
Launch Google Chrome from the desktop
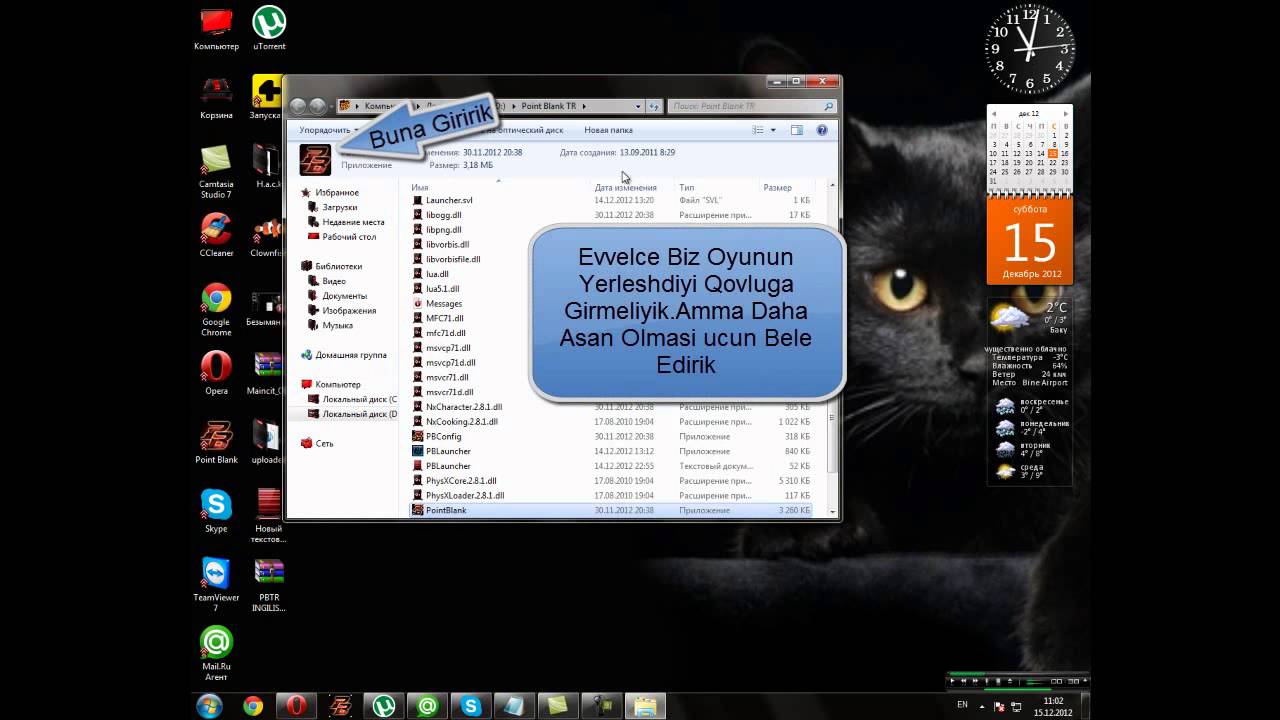click(x=216, y=309)
